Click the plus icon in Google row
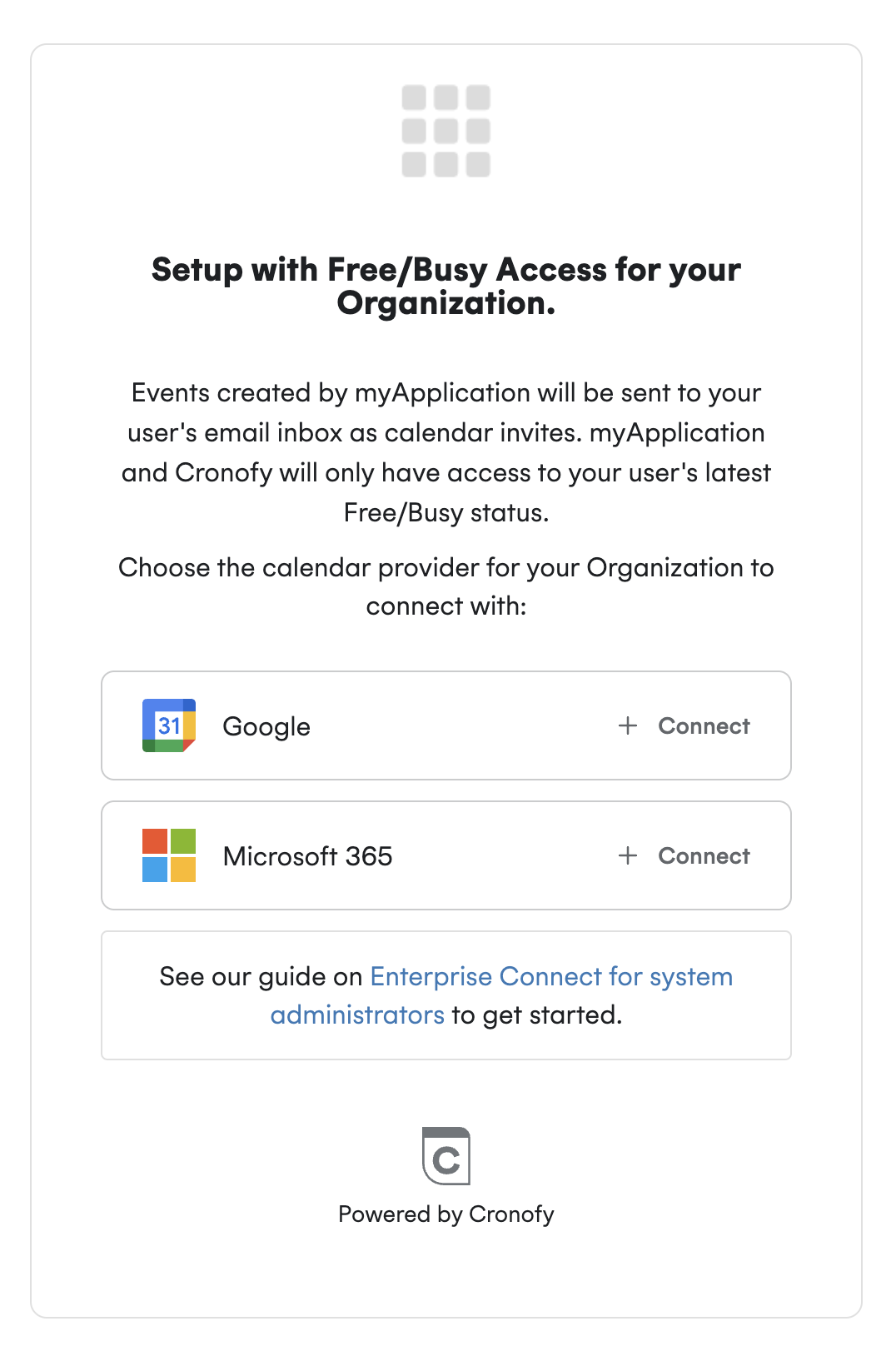This screenshot has height=1366, width=896. click(x=628, y=725)
